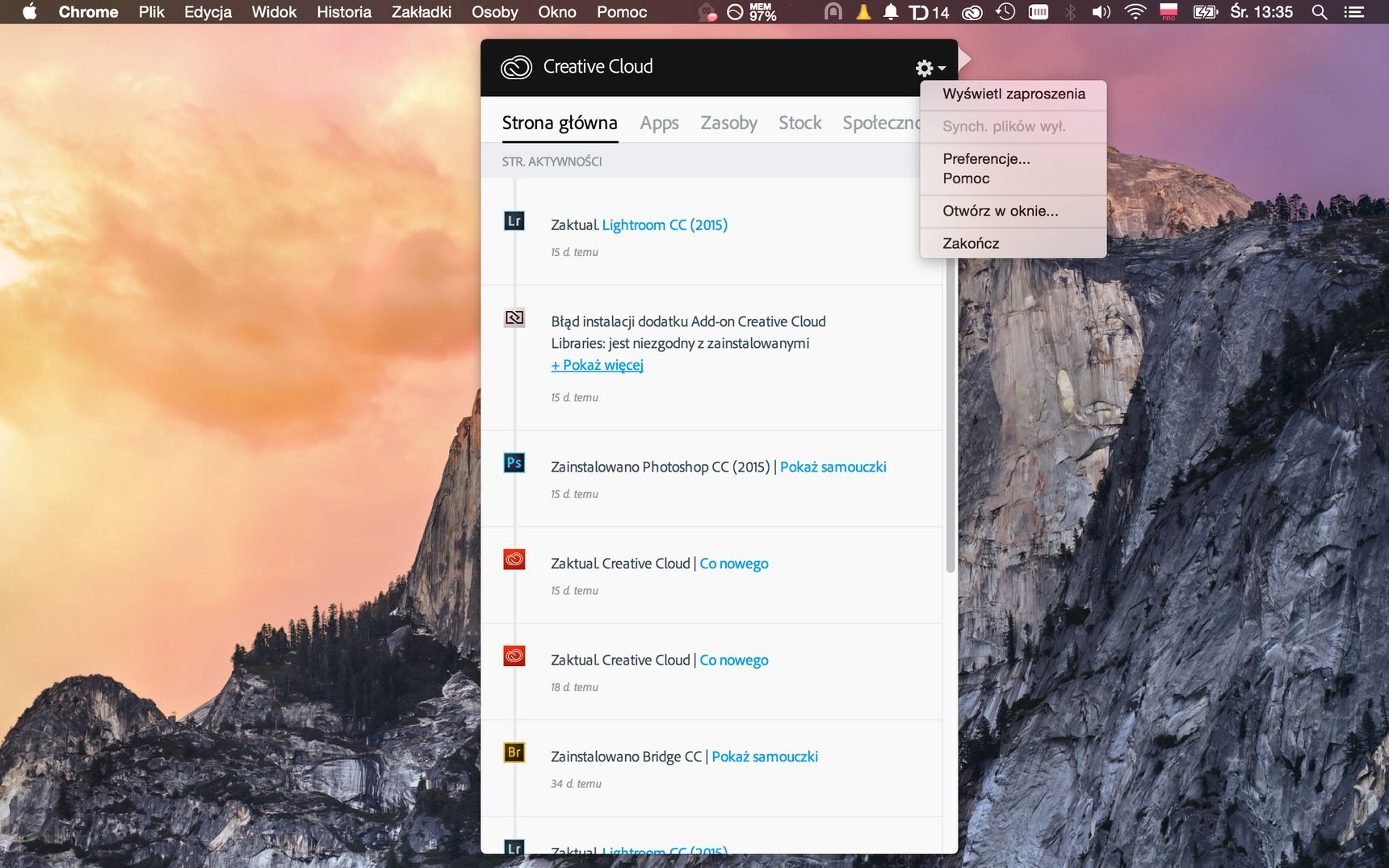This screenshot has height=868, width=1389.
Task: Click the Błąd instalacji dodatku error message
Action: pyautogui.click(x=688, y=332)
